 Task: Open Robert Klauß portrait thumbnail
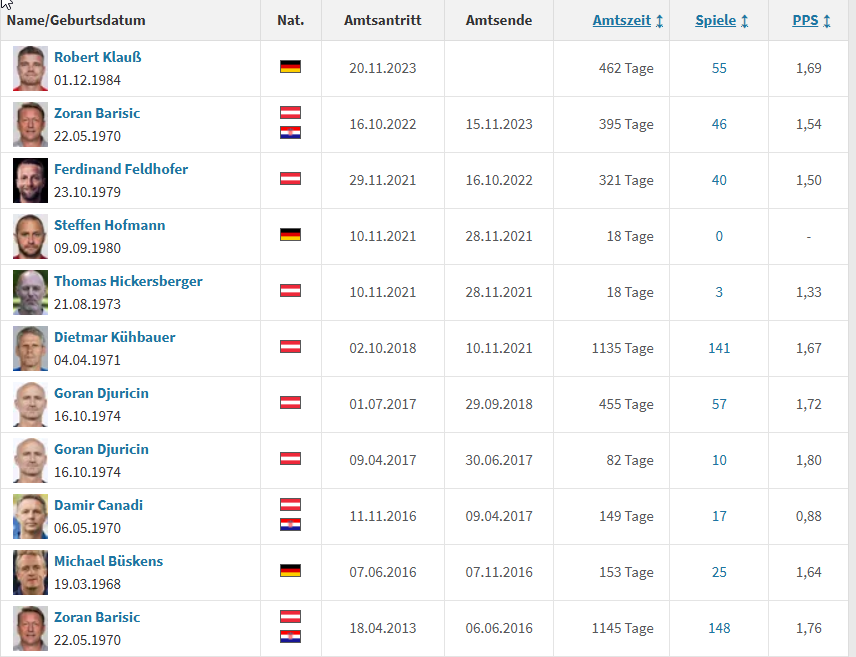point(31,68)
